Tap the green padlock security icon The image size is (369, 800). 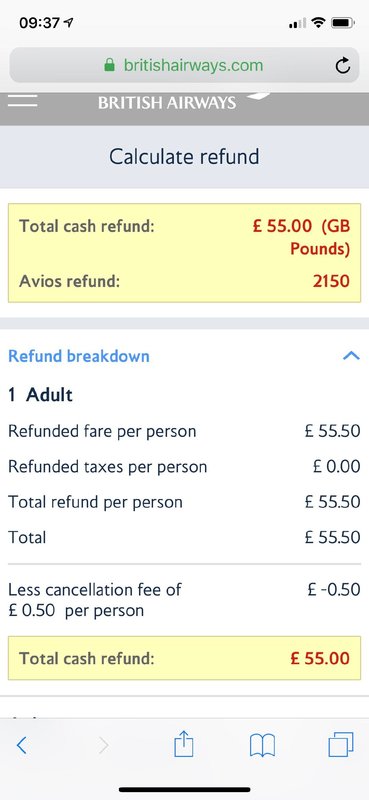[109, 65]
